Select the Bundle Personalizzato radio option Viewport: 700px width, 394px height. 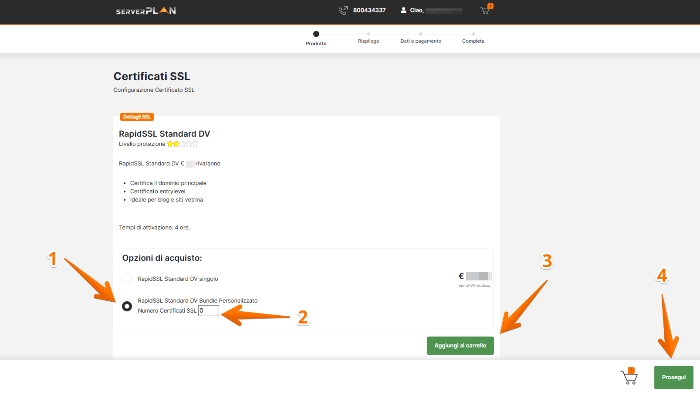[x=127, y=306]
